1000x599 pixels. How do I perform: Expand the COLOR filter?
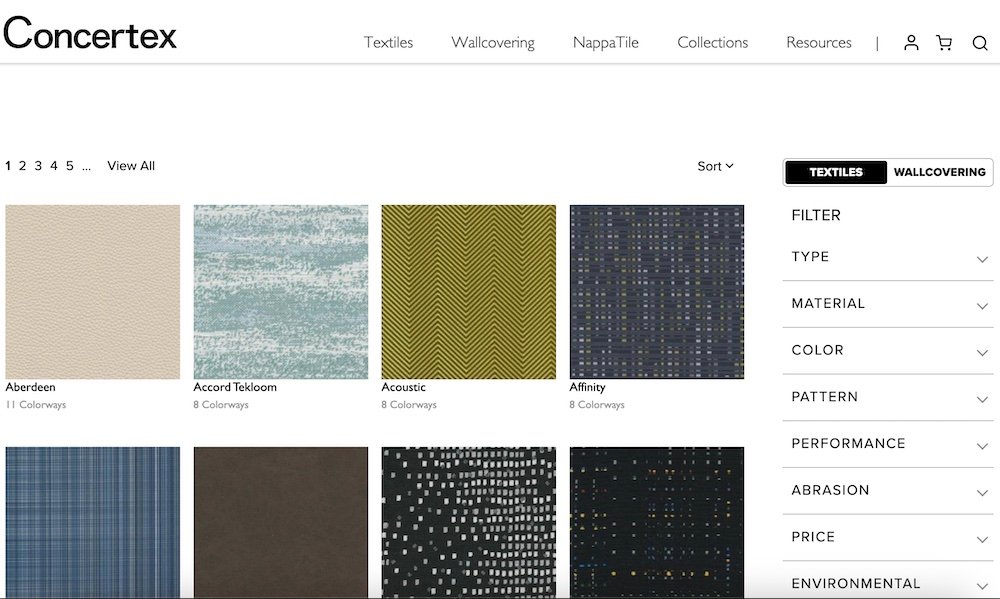click(x=888, y=350)
